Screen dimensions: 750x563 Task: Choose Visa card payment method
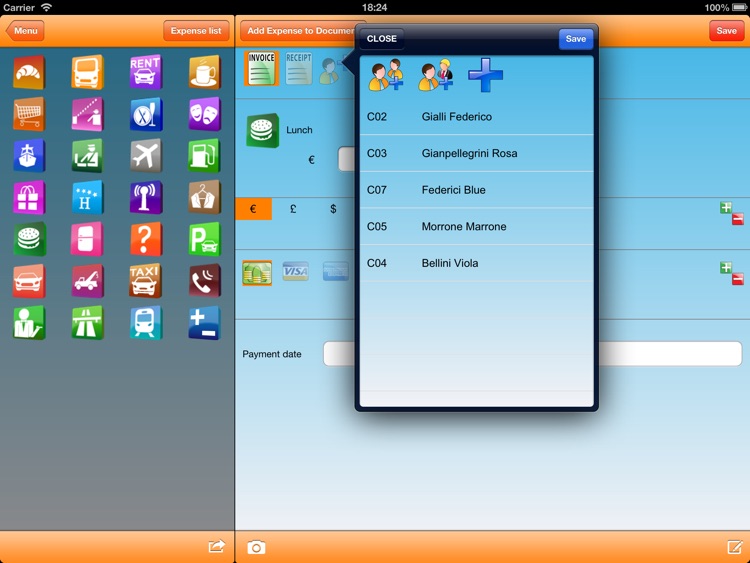click(296, 272)
